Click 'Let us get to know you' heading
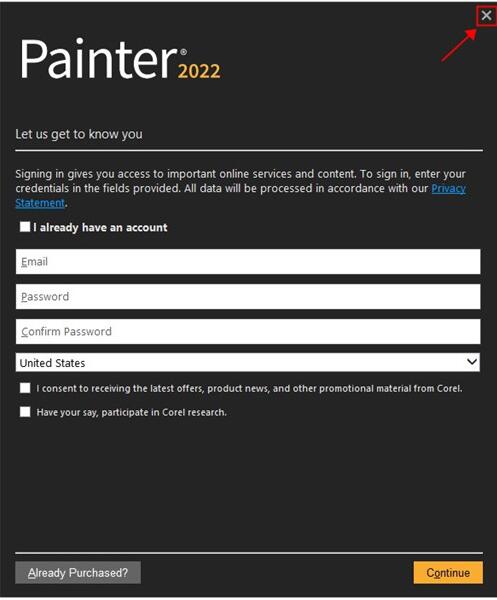The height and width of the screenshot is (600, 497). click(79, 134)
